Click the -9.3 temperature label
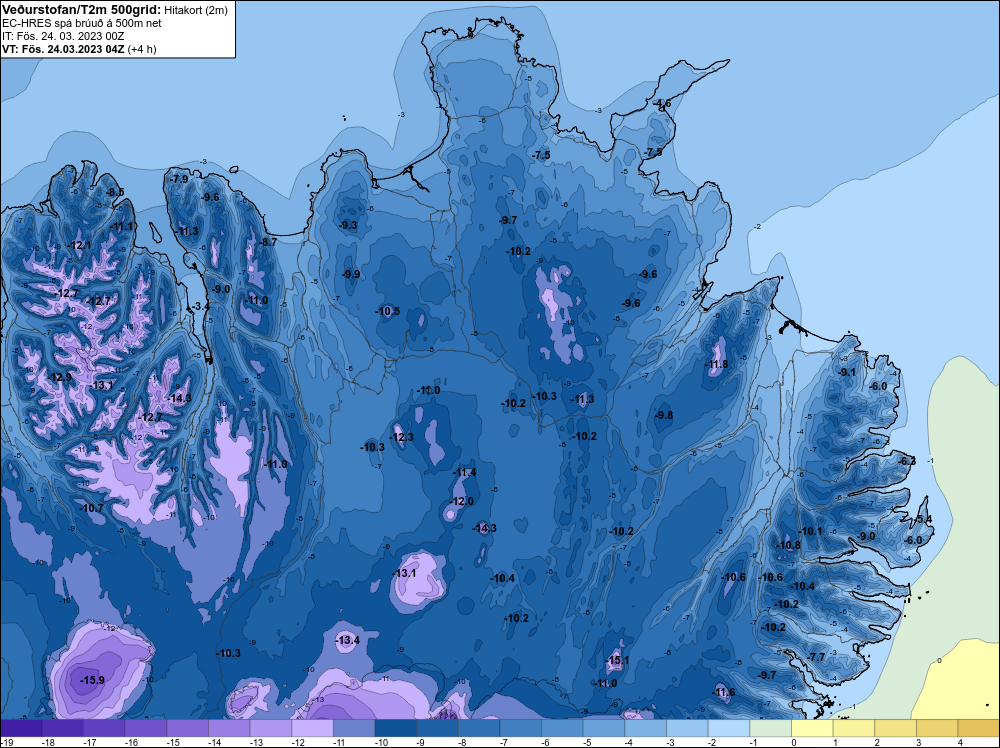1000x748 pixels. click(348, 225)
